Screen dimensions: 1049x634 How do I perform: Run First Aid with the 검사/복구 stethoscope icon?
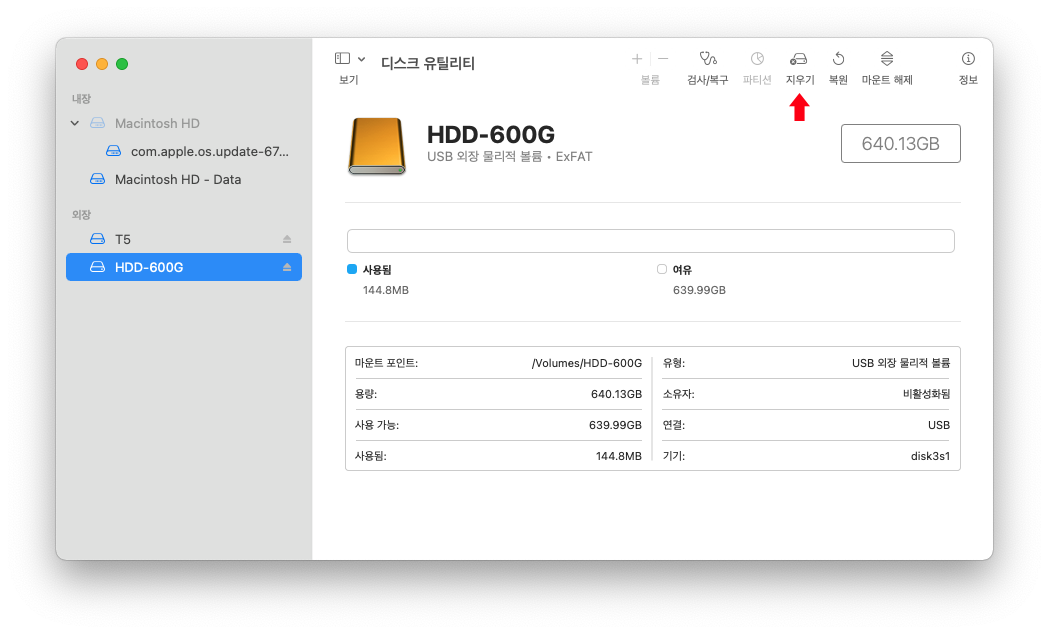coord(708,59)
